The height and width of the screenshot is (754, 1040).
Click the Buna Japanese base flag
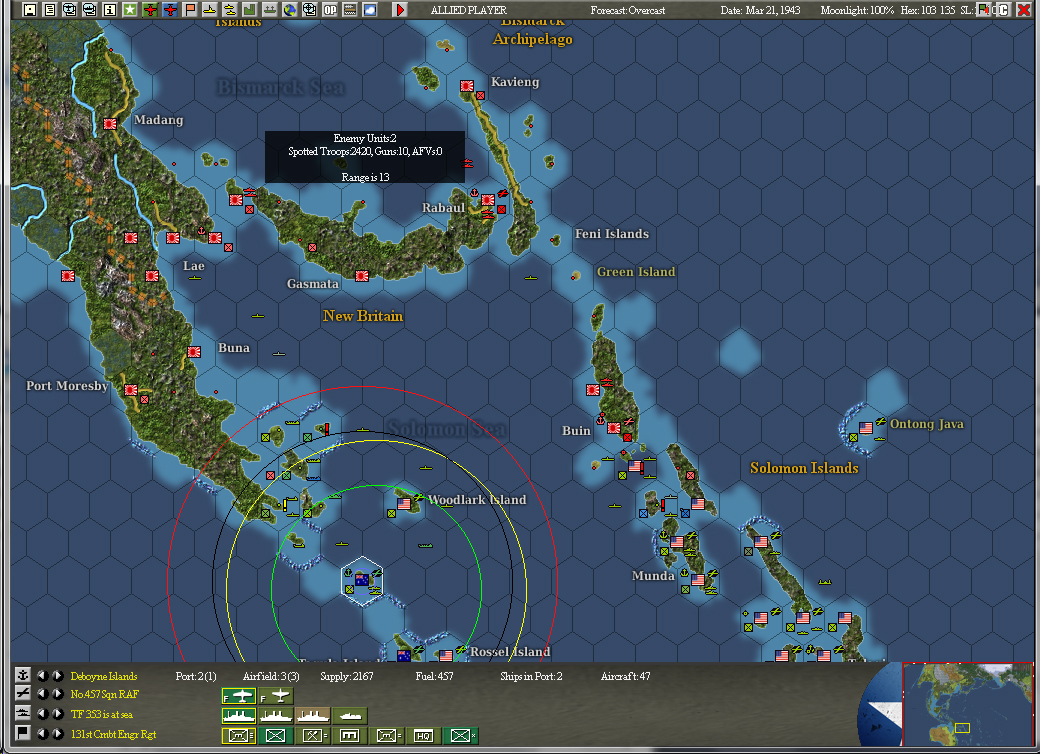tap(194, 351)
